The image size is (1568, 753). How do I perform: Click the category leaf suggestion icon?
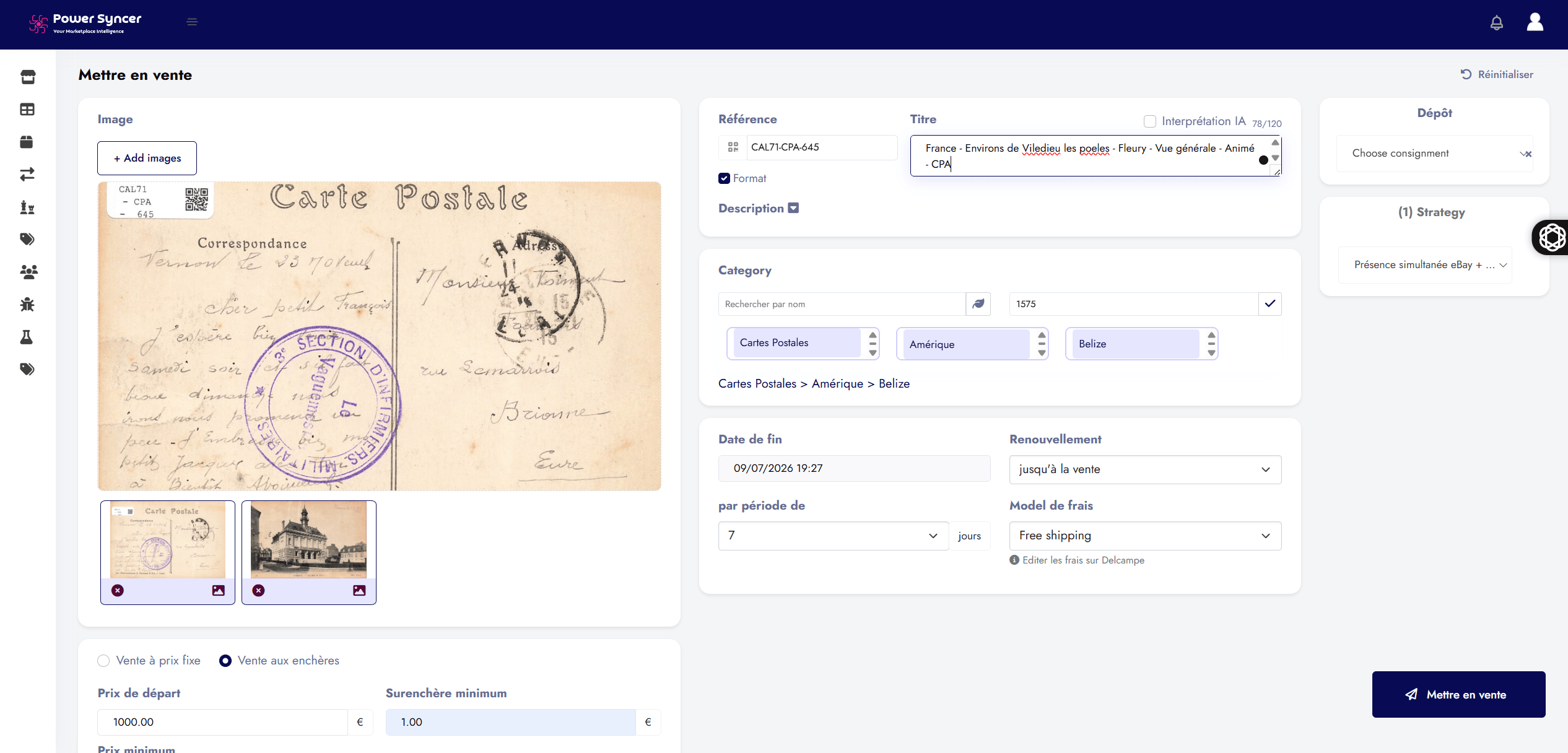[978, 304]
